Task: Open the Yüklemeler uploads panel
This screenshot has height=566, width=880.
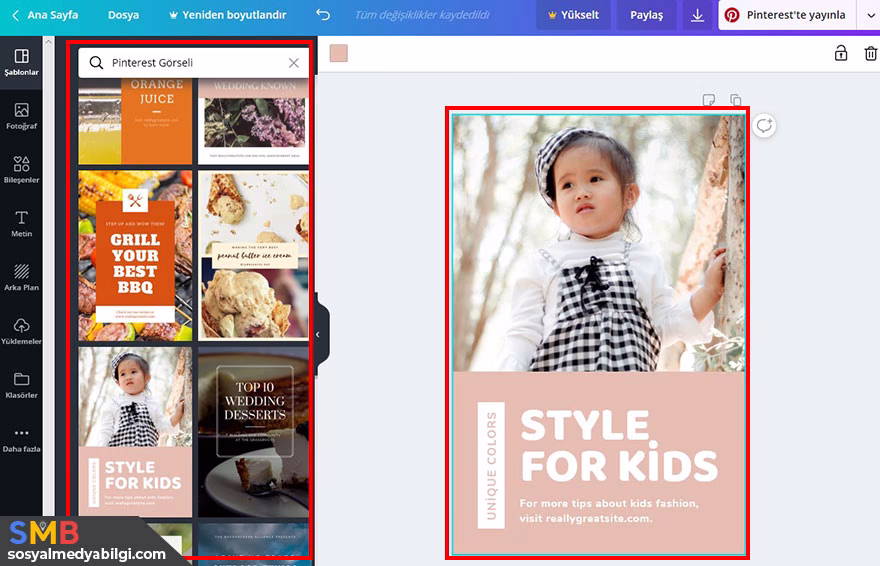Action: pos(21,332)
